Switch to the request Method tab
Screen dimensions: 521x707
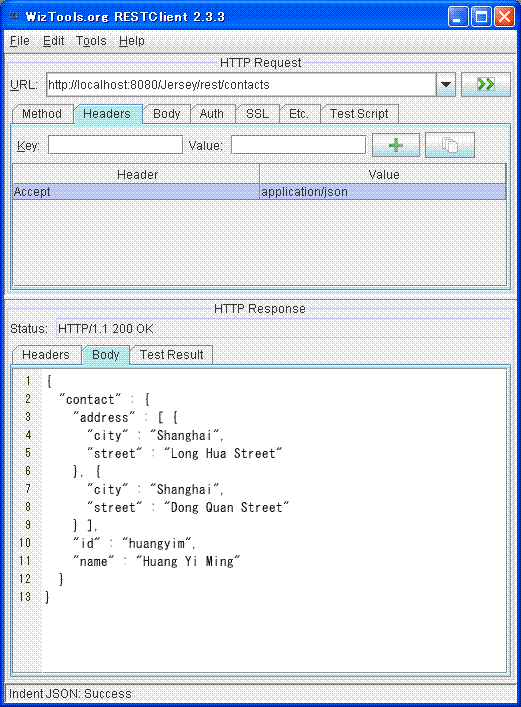(42, 114)
